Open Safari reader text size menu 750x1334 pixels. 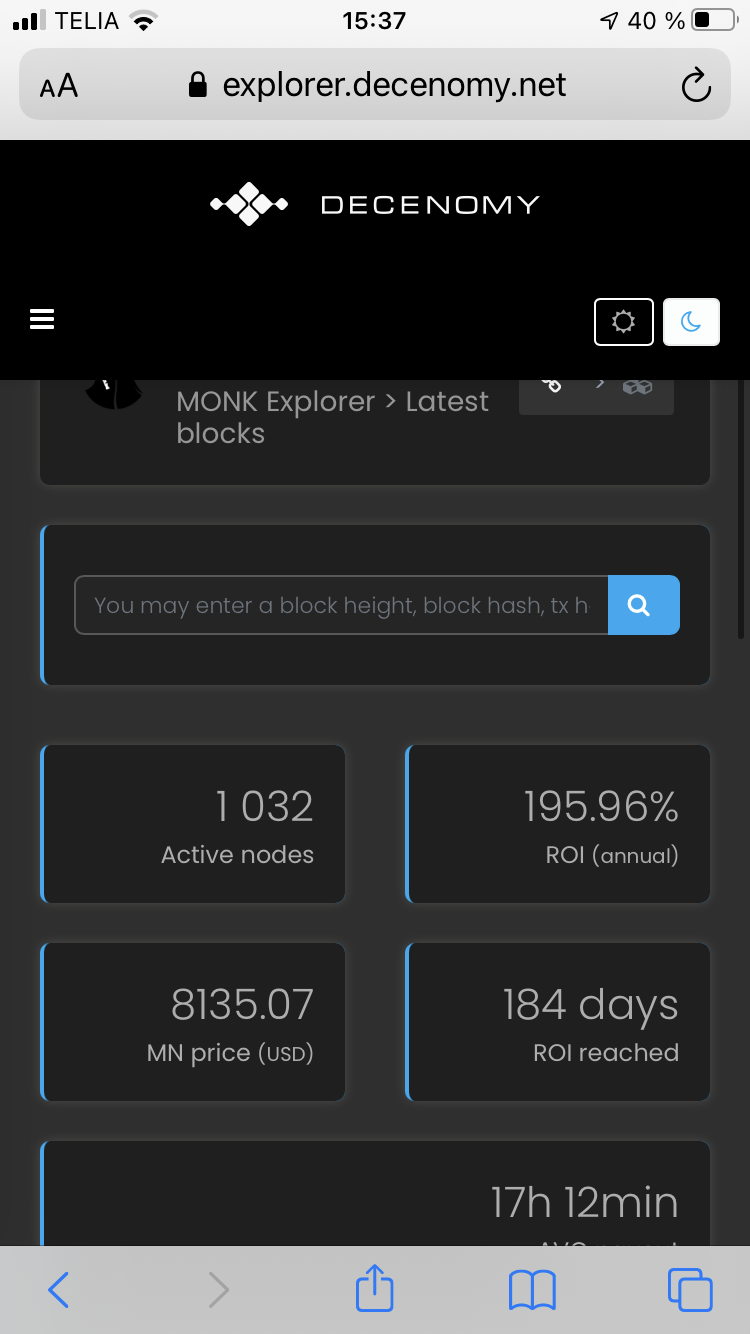pos(59,86)
